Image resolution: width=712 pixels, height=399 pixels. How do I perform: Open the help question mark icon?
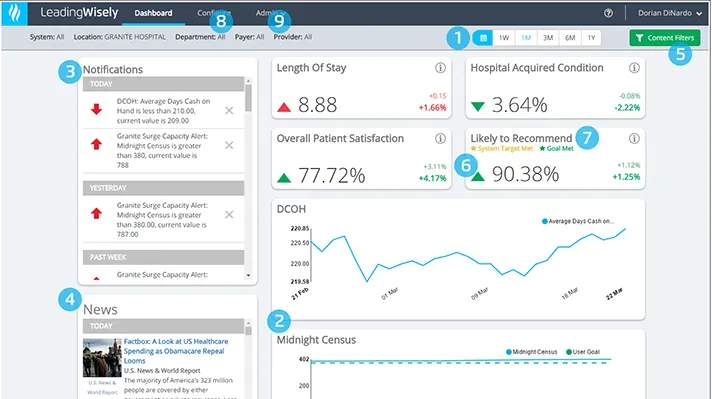608,13
